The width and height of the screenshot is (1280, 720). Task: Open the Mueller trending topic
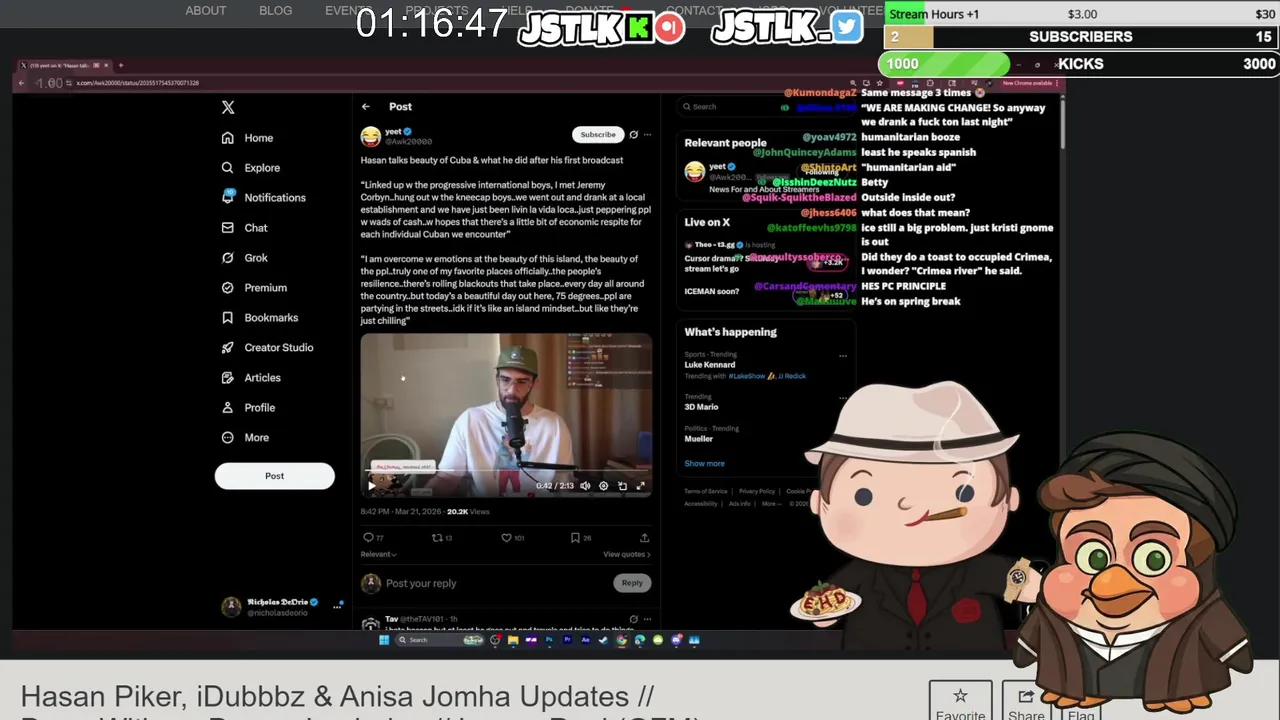tap(699, 439)
